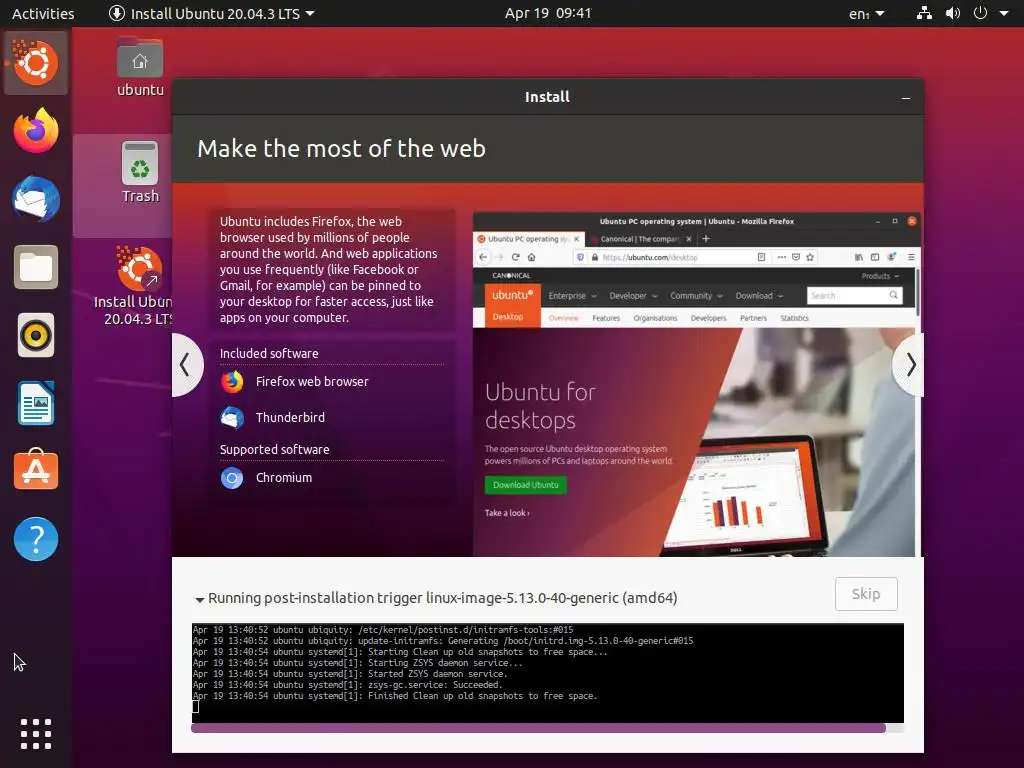Open Ubuntu Software store from the dock
This screenshot has height=768, width=1024.
[x=36, y=470]
